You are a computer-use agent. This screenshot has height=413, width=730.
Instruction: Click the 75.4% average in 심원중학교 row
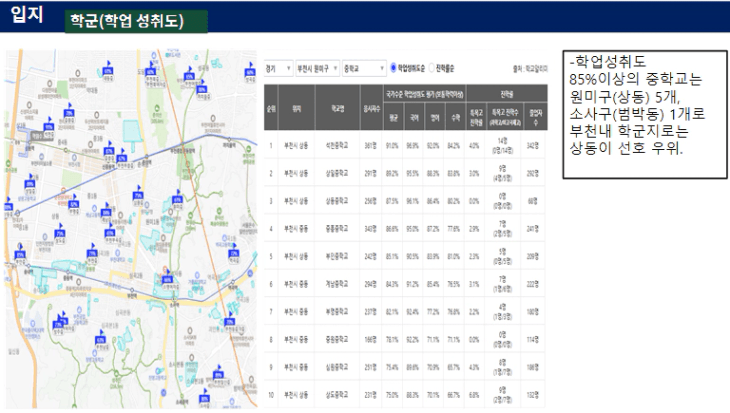coord(392,367)
